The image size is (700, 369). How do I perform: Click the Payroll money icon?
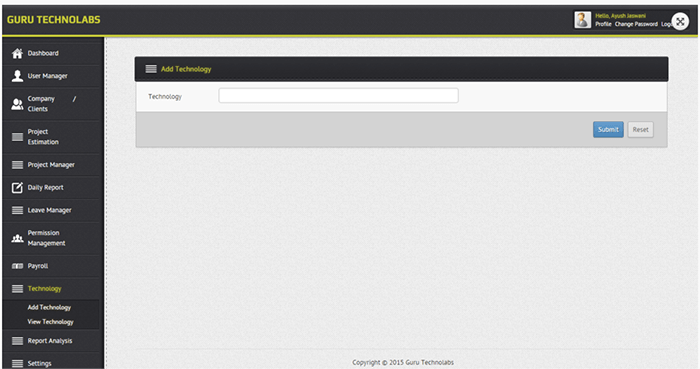[17, 266]
